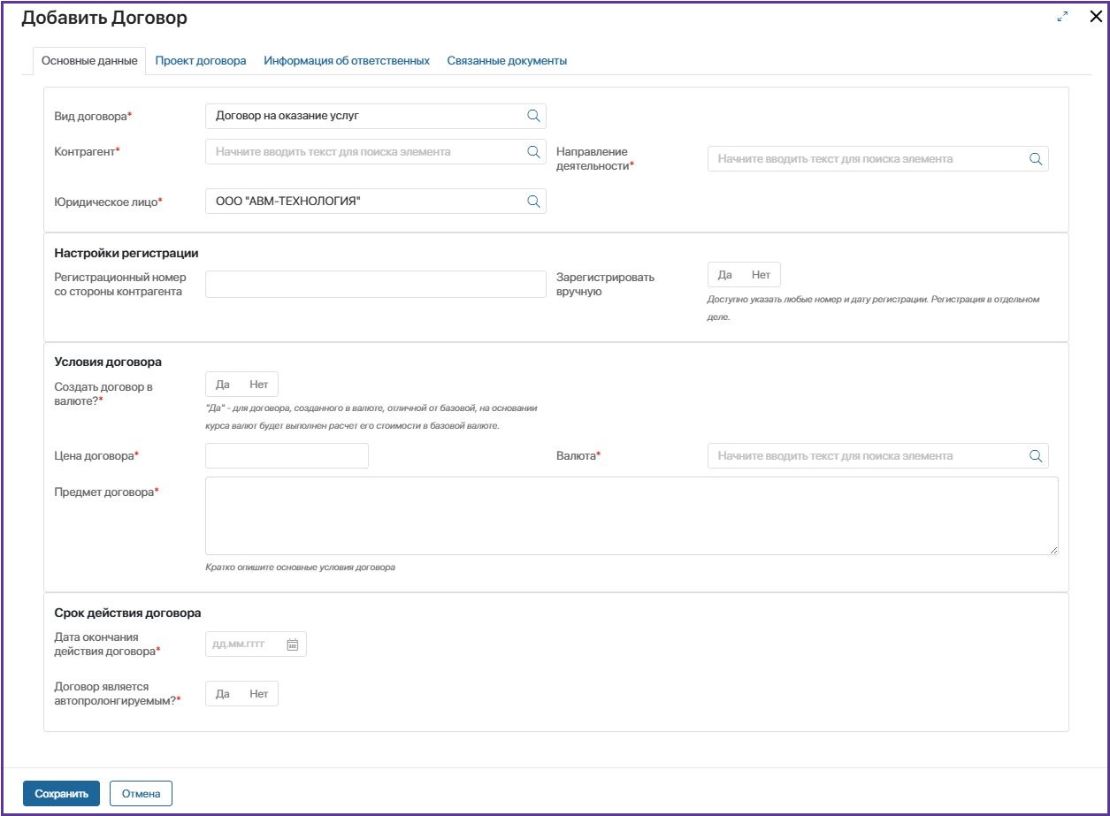Viewport: 1110px width, 816px height.
Task: Close the Добавить Договор dialog
Action: (x=1095, y=16)
